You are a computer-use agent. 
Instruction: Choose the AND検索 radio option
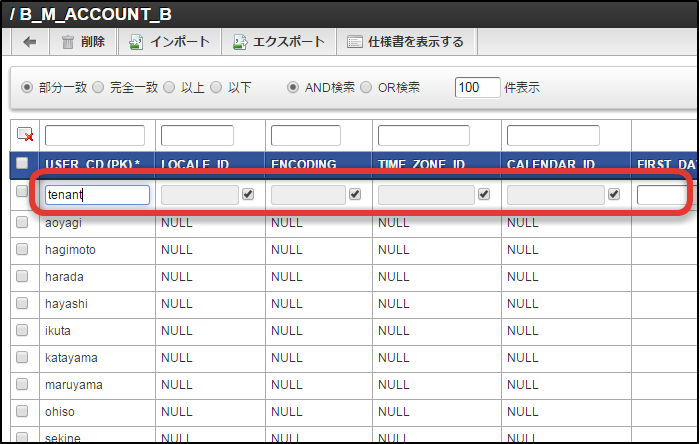(x=293, y=87)
